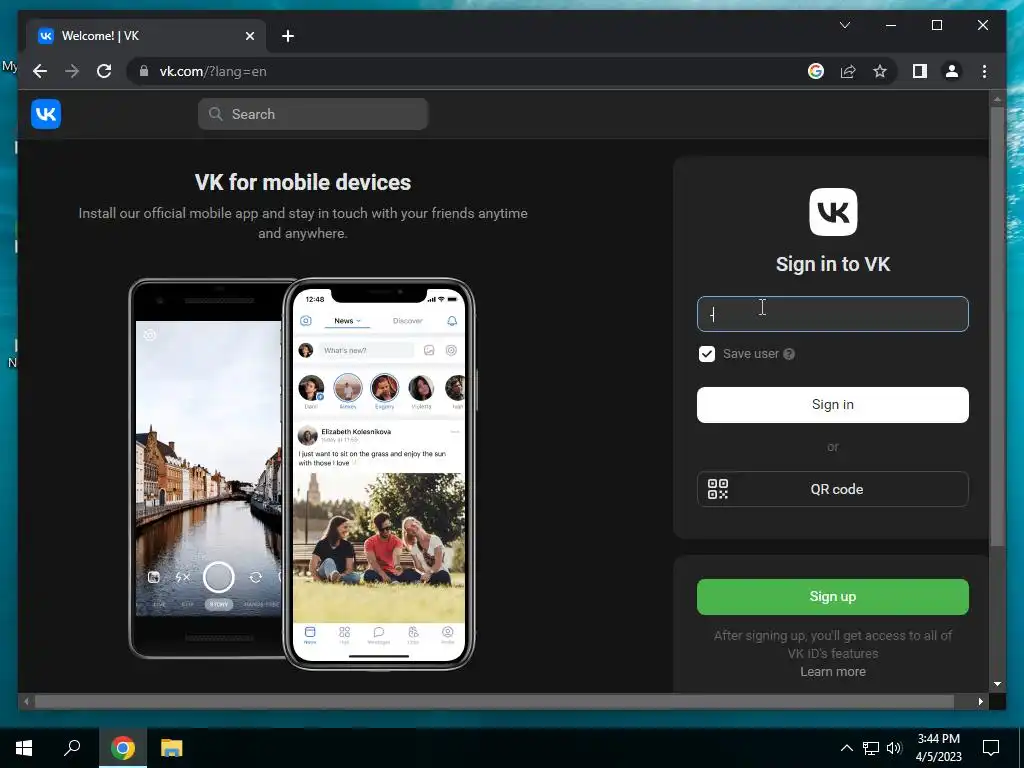1024x768 pixels.
Task: Click the "VK for mobile devices" heading
Action: [303, 182]
